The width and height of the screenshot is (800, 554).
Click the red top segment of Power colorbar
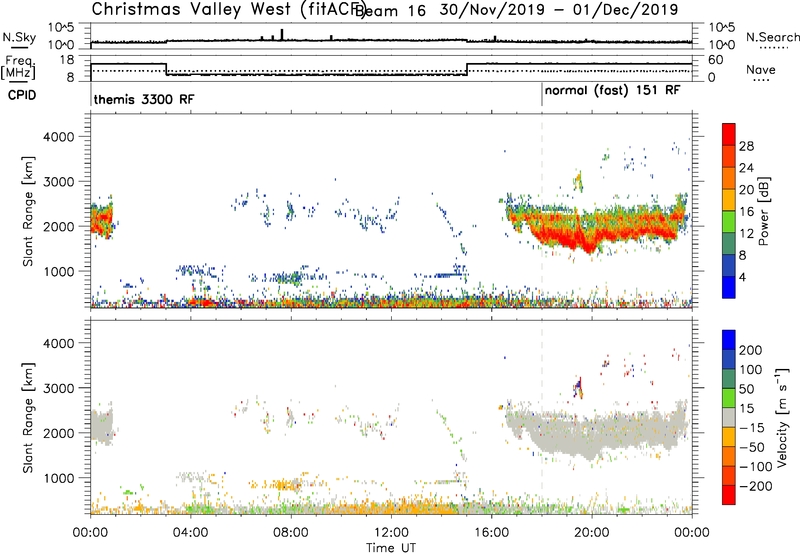click(729, 135)
